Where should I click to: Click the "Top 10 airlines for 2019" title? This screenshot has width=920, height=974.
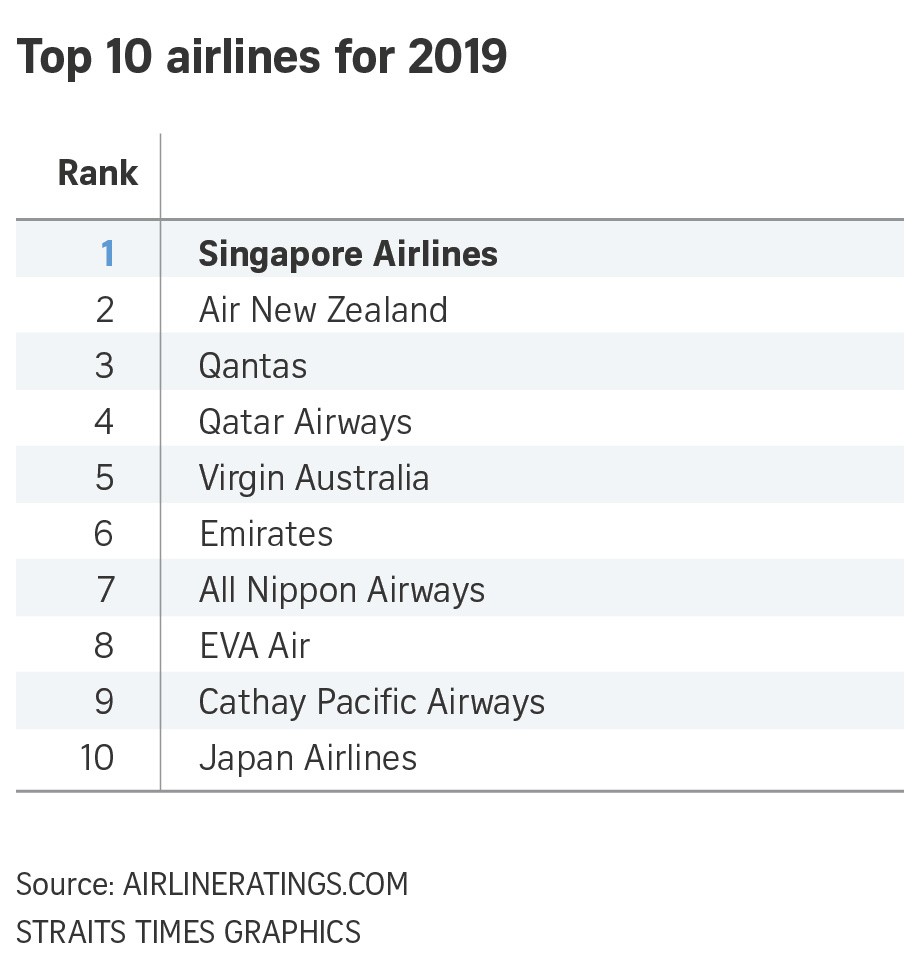coord(262,57)
